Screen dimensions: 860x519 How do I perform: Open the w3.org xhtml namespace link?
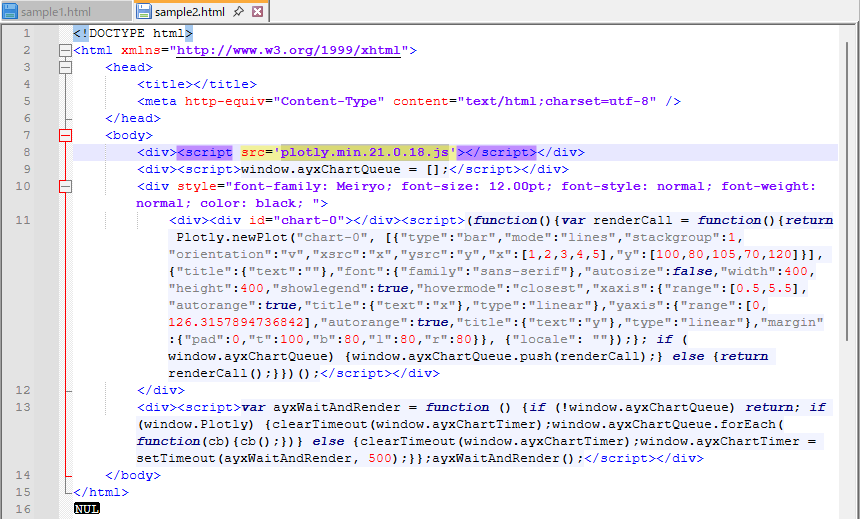pyautogui.click(x=289, y=50)
